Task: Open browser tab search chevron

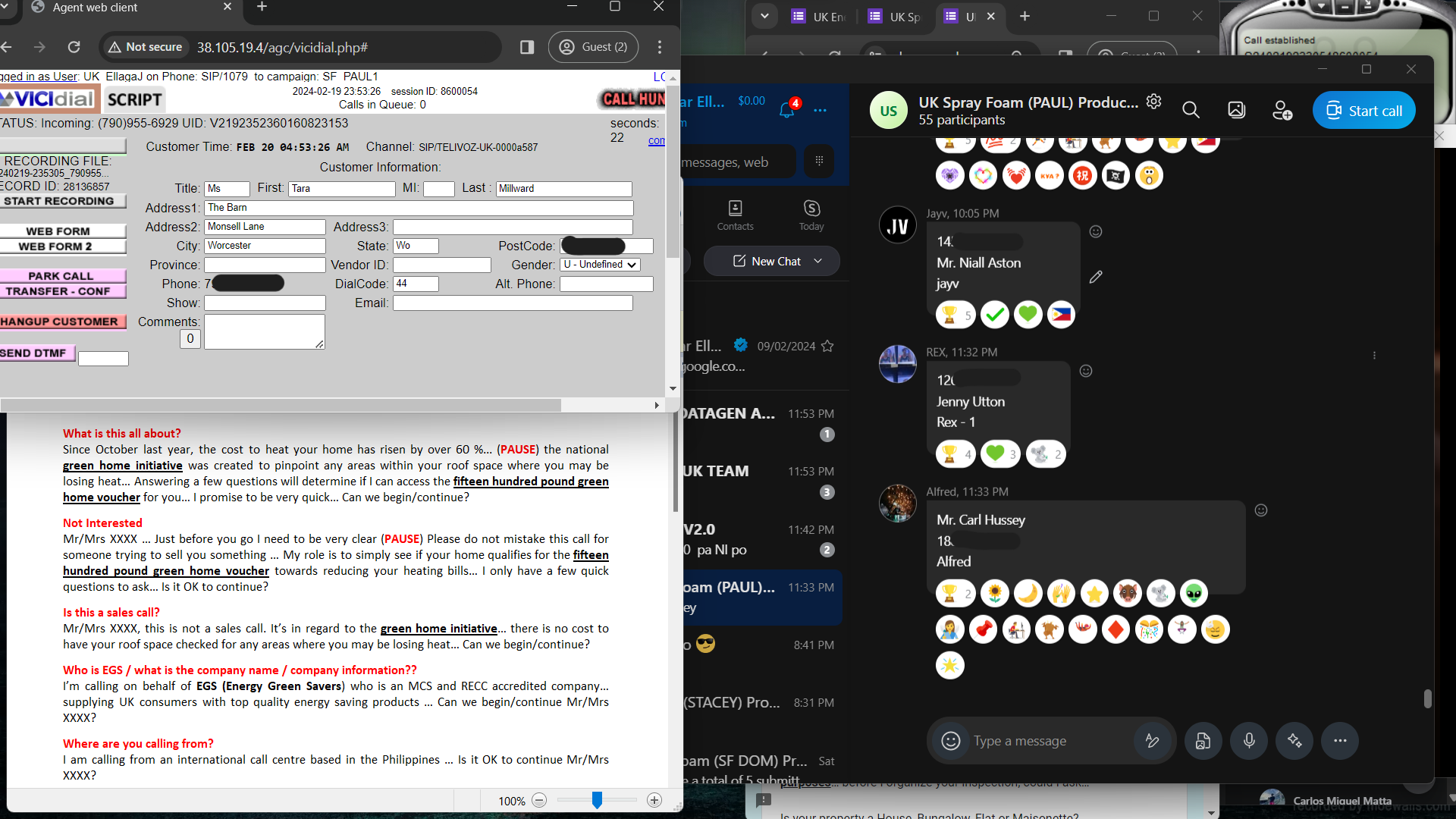Action: [764, 16]
